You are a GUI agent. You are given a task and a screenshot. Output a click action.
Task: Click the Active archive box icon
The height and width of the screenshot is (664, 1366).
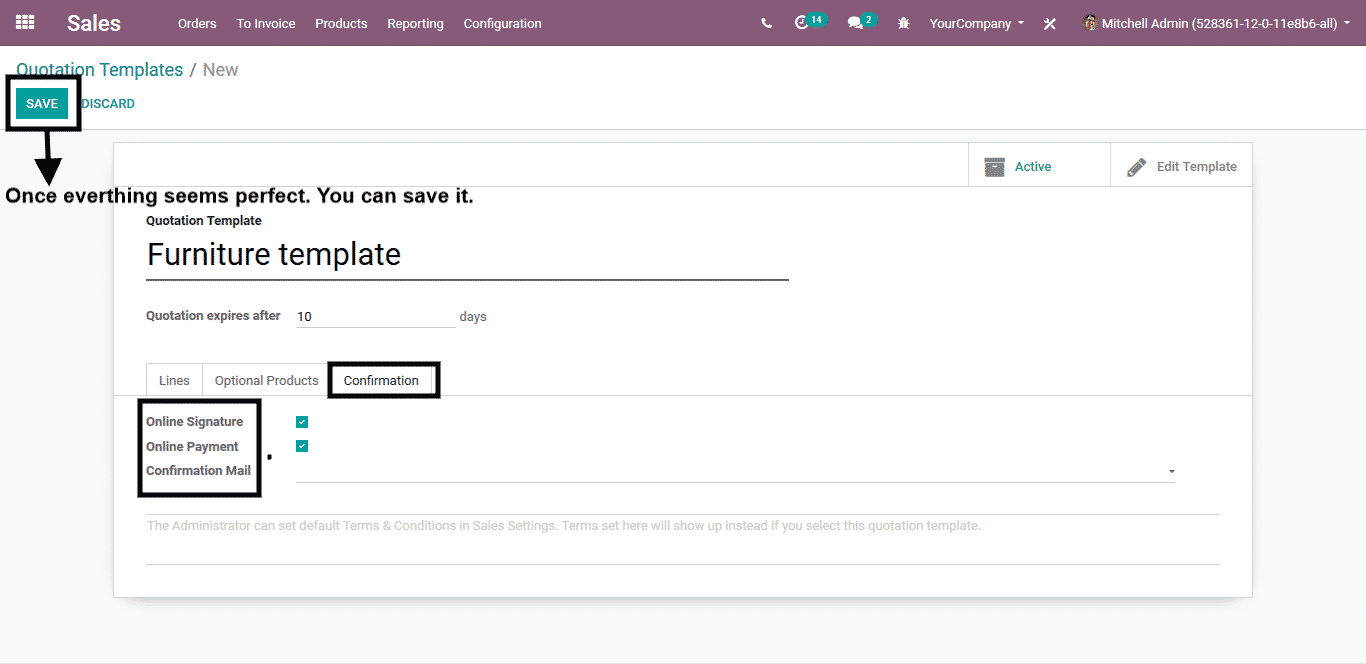[994, 167]
